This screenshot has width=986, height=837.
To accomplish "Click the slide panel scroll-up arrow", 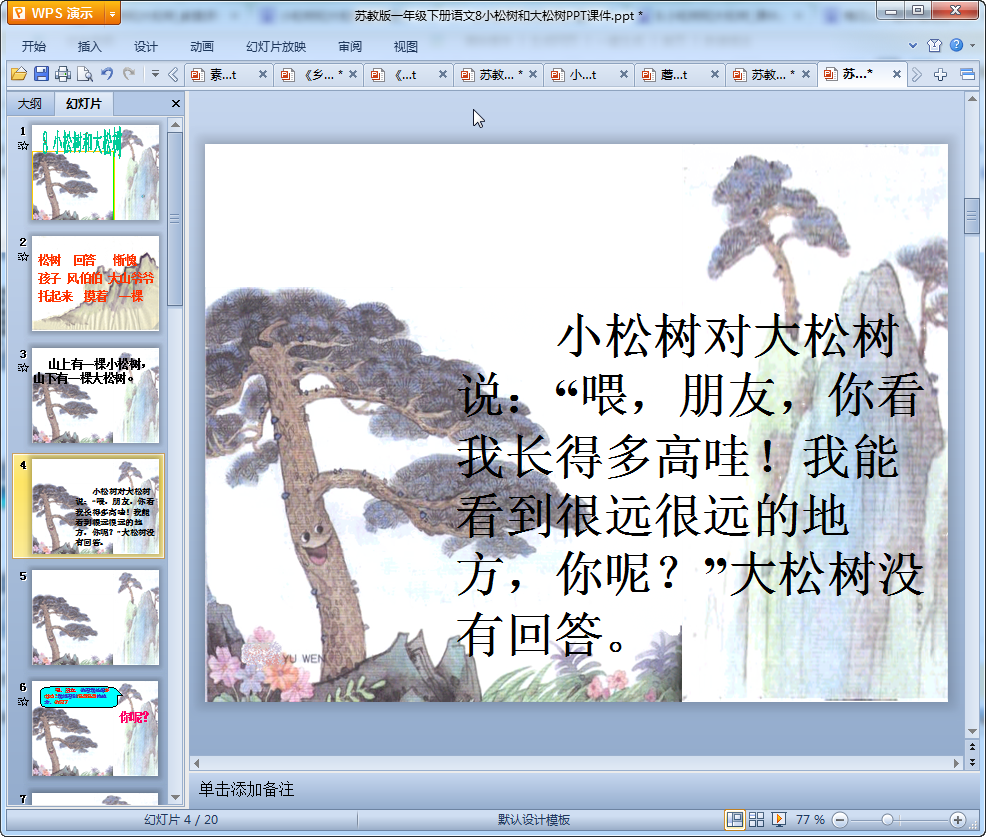I will 175,125.
